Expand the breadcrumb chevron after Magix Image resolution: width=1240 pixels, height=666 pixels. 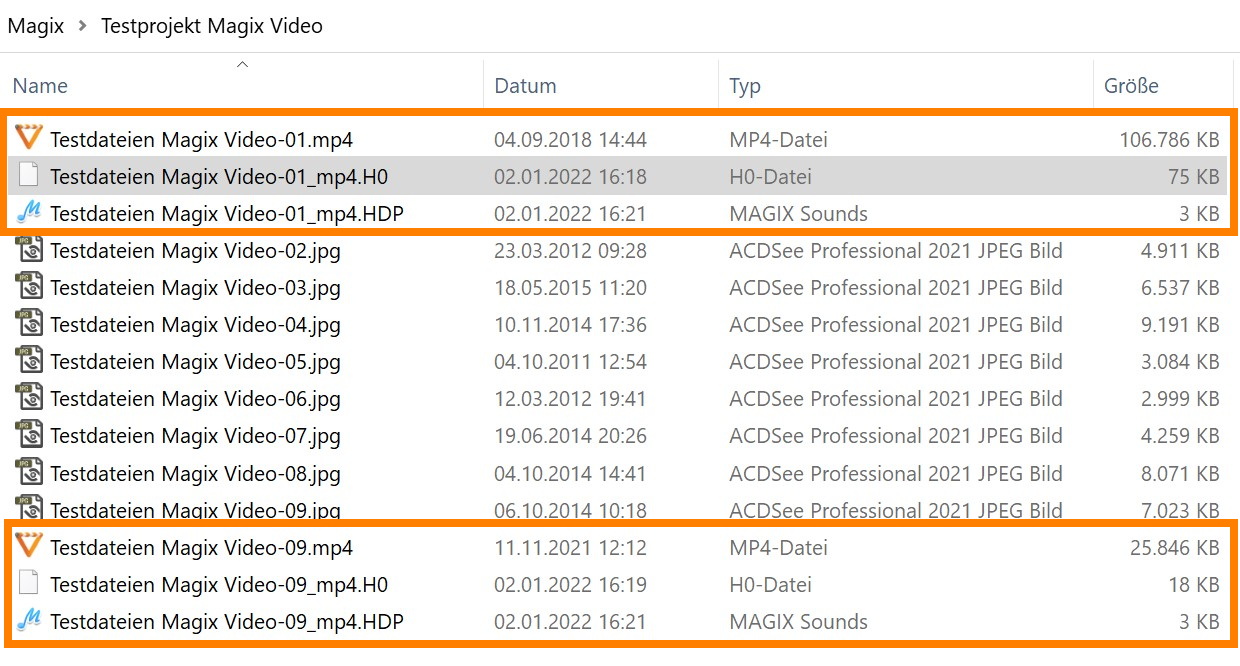82,27
